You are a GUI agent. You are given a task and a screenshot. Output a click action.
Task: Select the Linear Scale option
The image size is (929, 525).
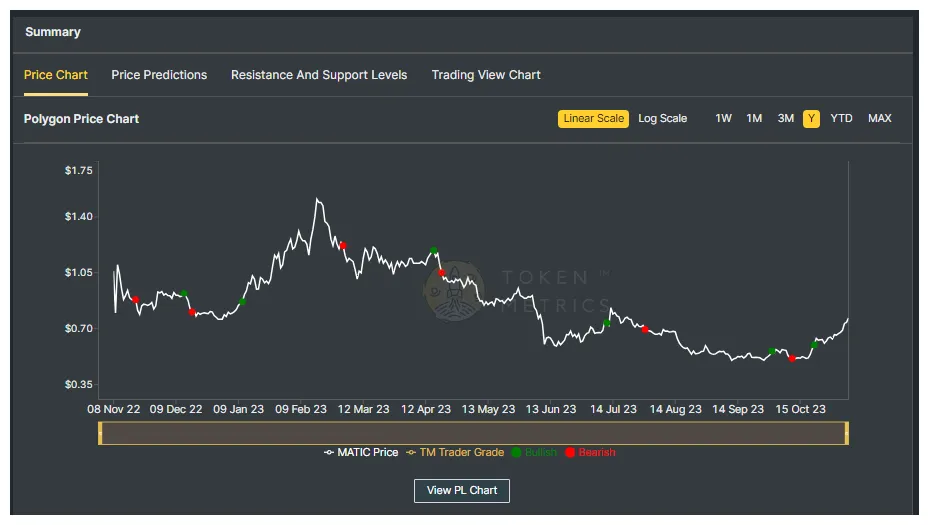593,119
